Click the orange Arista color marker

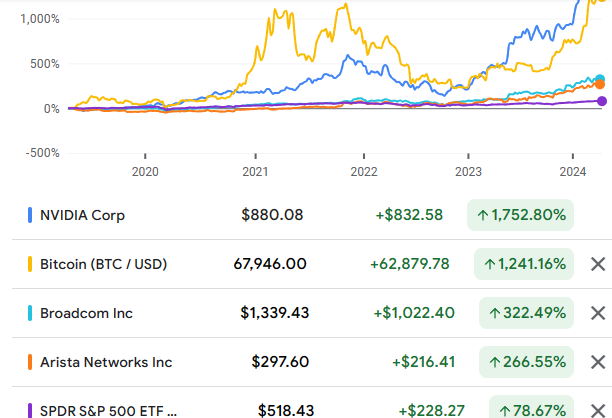pos(30,362)
